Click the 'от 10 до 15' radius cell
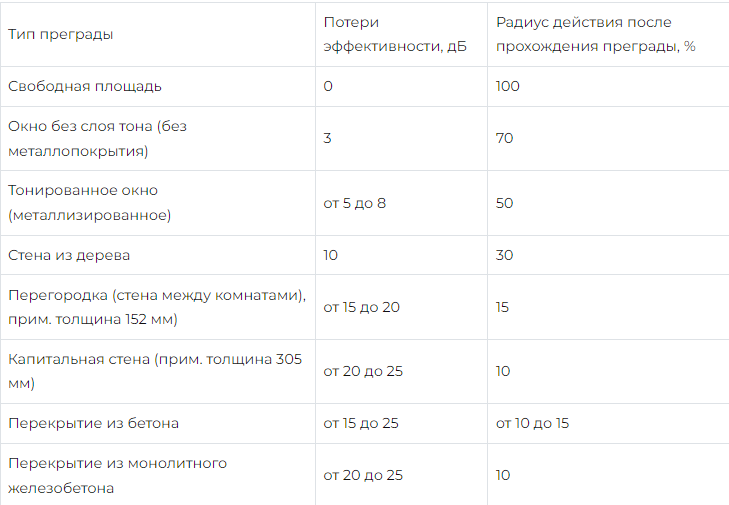This screenshot has width=729, height=505. (532, 423)
